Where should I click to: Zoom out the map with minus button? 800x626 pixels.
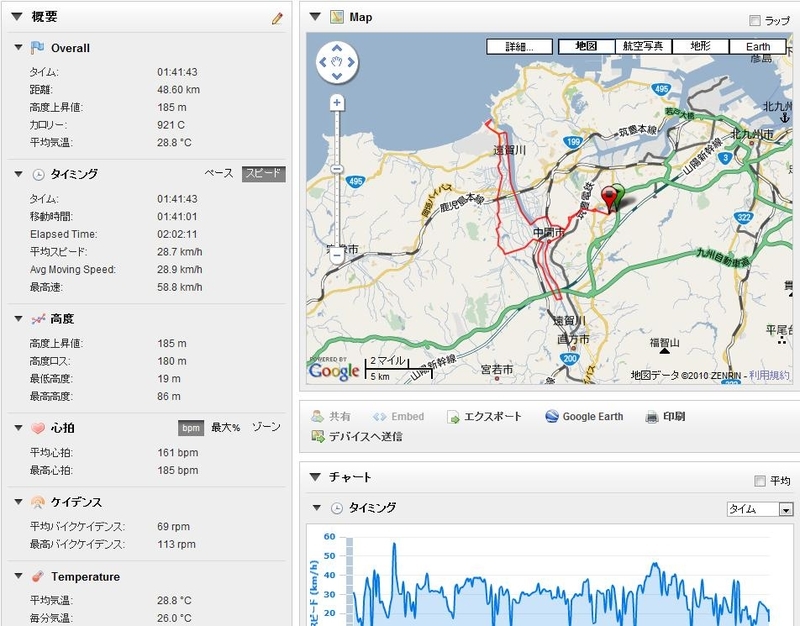(x=337, y=257)
